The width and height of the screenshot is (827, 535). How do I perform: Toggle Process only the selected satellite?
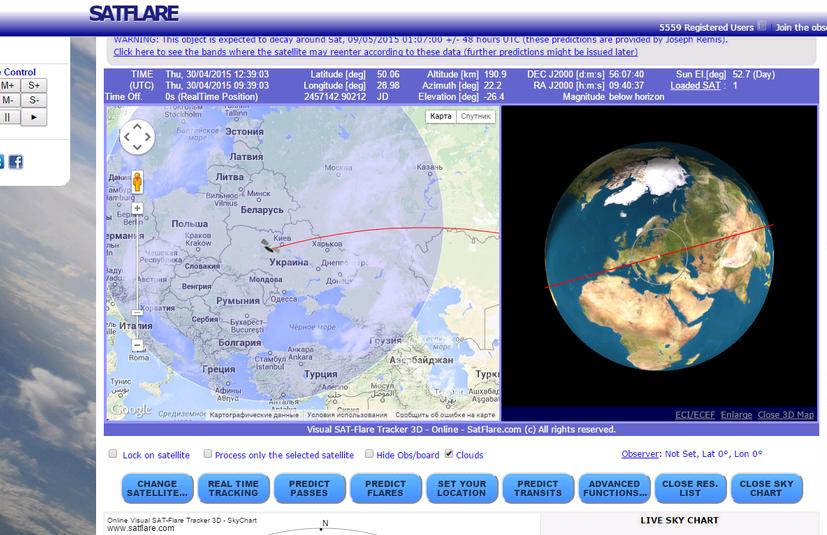[208, 454]
